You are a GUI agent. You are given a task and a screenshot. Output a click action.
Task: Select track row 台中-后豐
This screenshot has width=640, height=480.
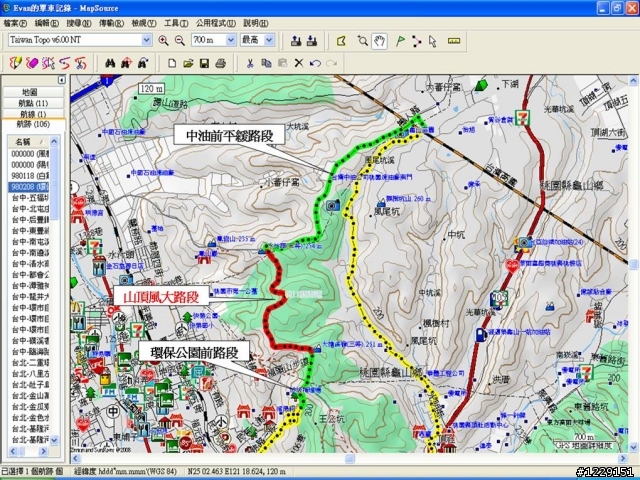30,220
